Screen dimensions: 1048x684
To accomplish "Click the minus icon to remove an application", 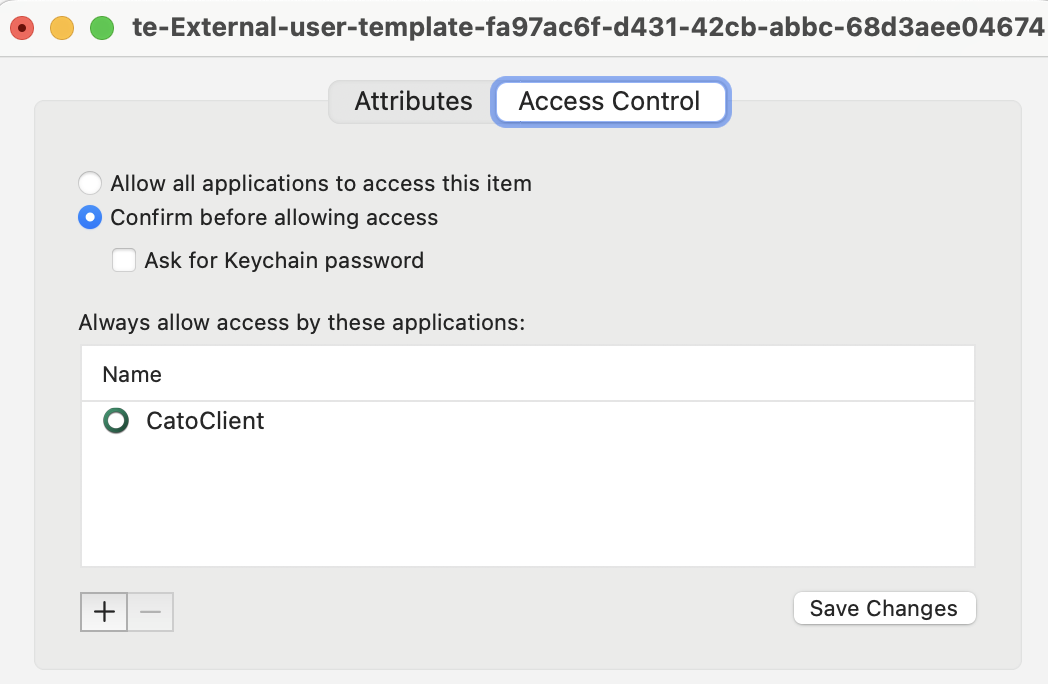I will pyautogui.click(x=150, y=611).
